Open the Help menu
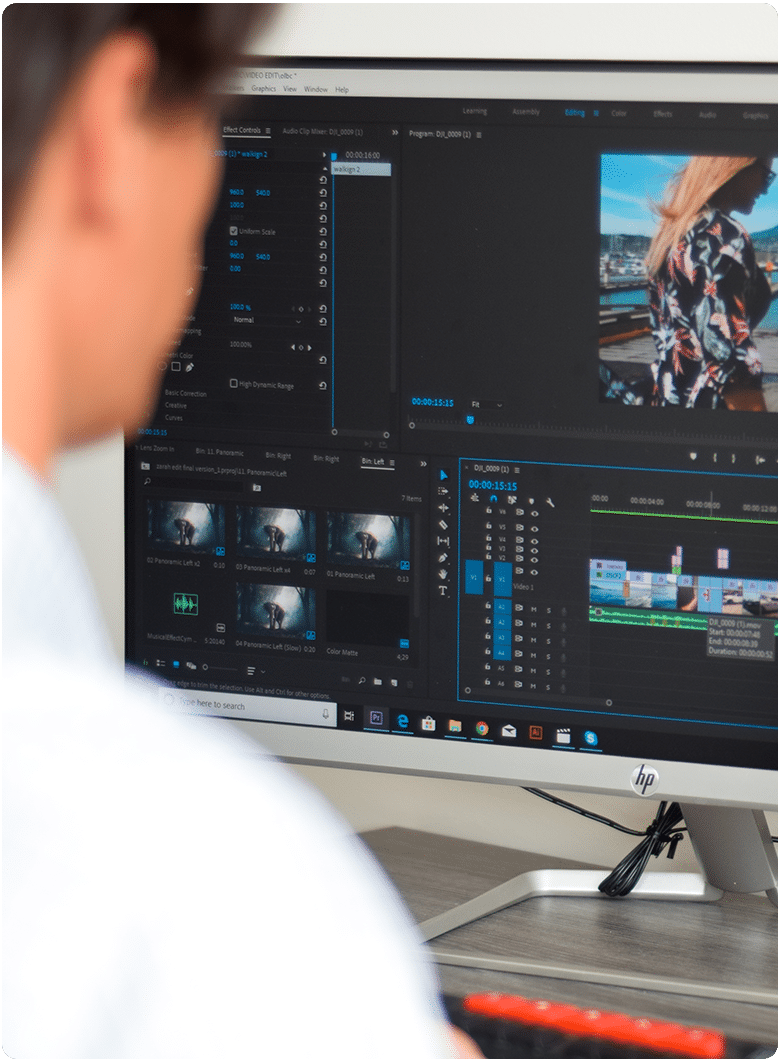Viewport: 780px width, 1061px height. pos(342,89)
